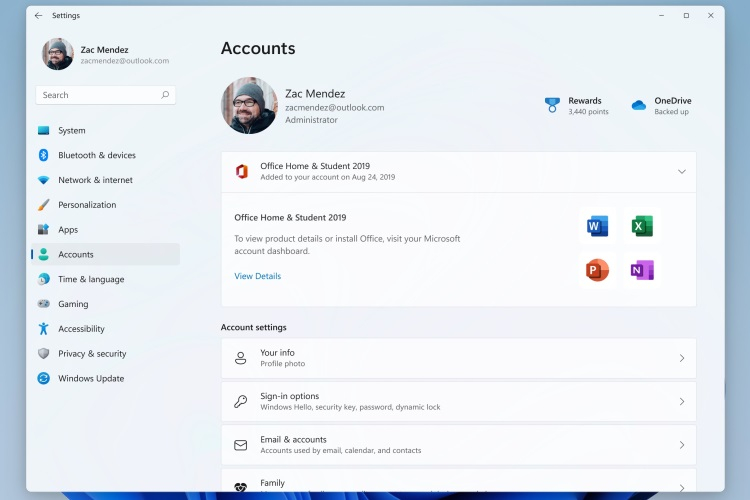This screenshot has height=500, width=750.
Task: Open the OneNote app icon
Action: pyautogui.click(x=642, y=270)
